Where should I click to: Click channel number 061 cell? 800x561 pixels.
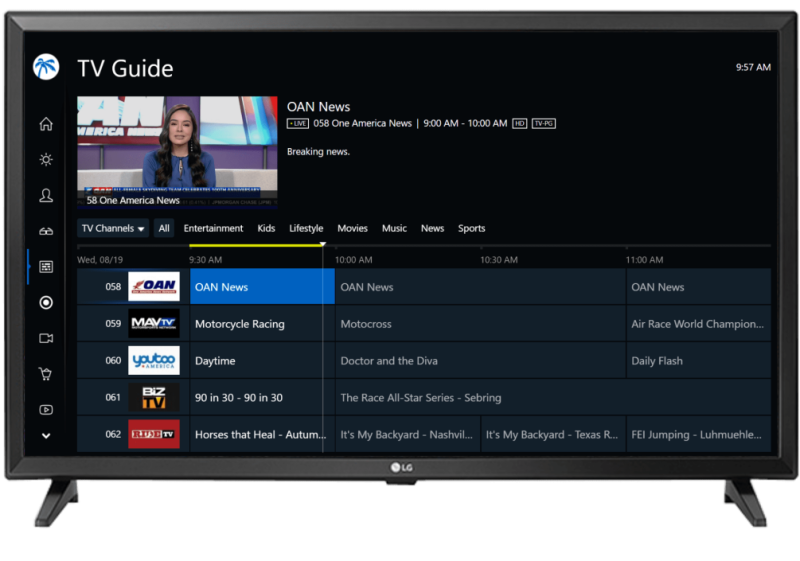coord(113,397)
